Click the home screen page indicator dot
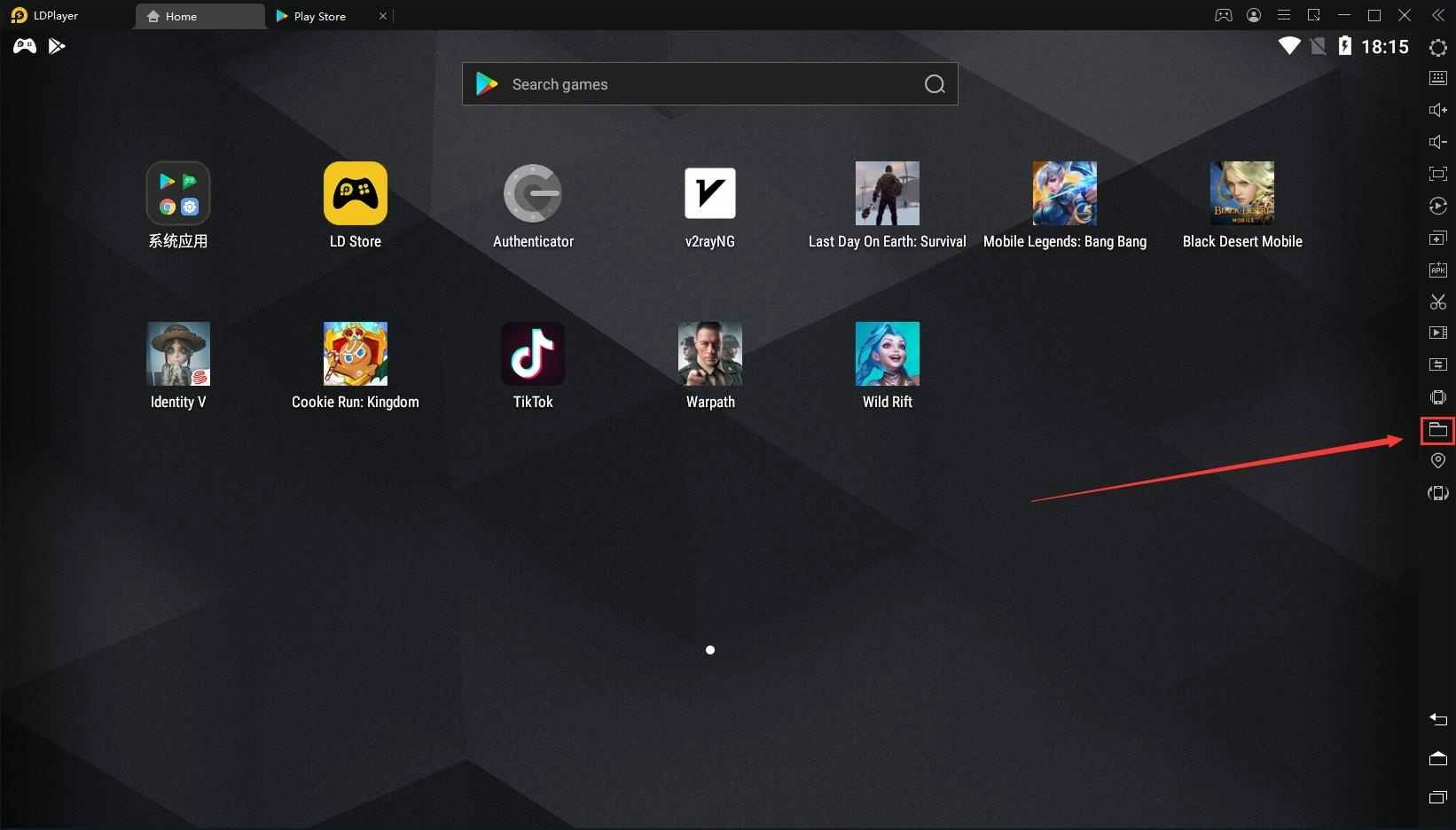1456x830 pixels. click(x=709, y=650)
